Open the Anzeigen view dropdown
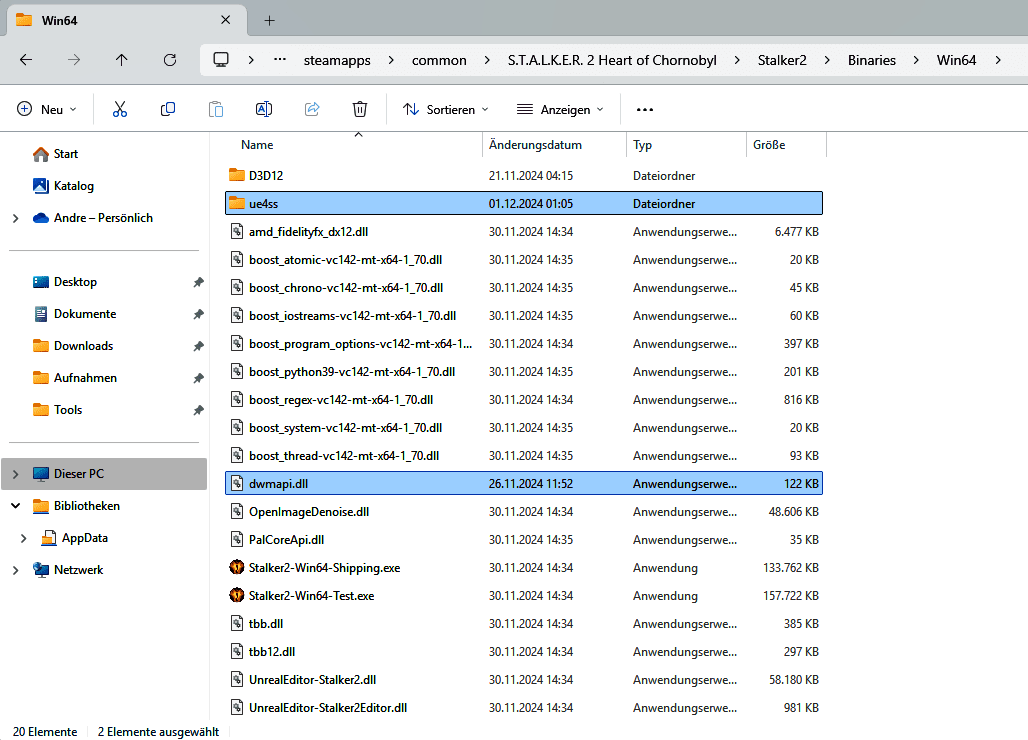 tap(560, 109)
